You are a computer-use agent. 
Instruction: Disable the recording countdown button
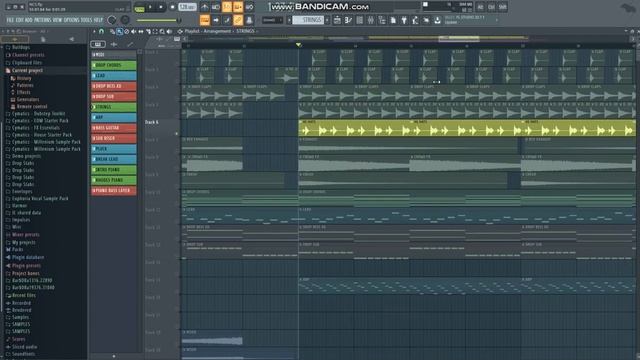click(227, 7)
